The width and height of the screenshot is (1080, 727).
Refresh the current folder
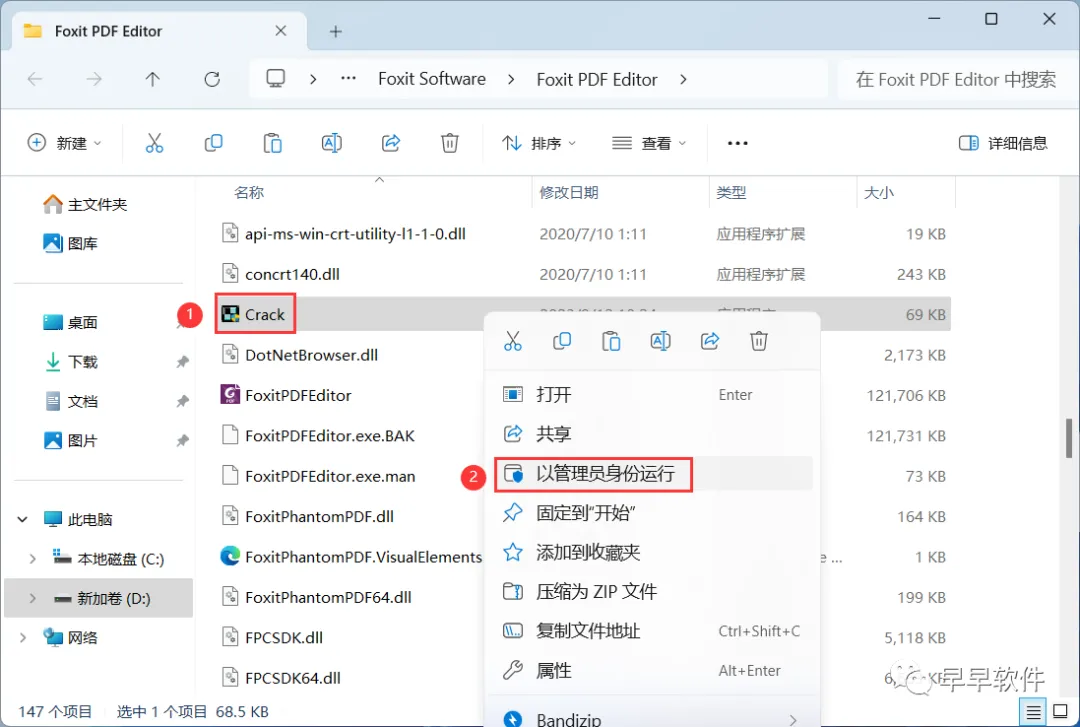[x=212, y=79]
